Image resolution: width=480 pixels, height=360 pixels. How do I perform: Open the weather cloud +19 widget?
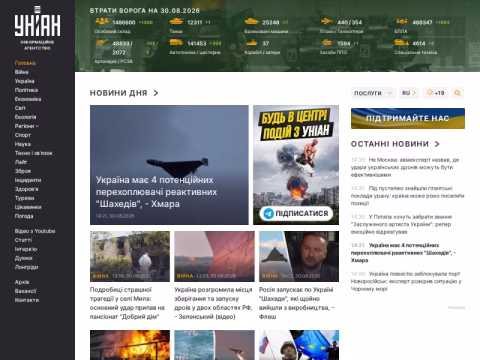pyautogui.click(x=435, y=93)
